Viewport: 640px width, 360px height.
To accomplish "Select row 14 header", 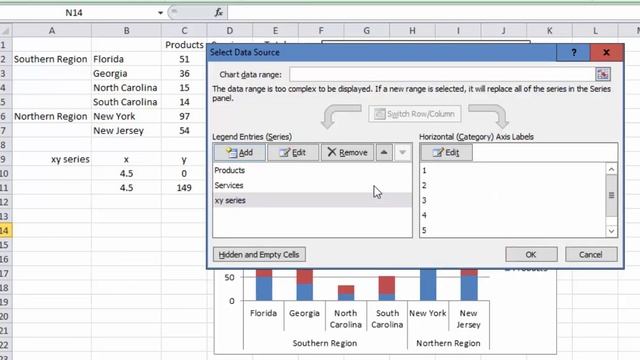I will (6, 231).
